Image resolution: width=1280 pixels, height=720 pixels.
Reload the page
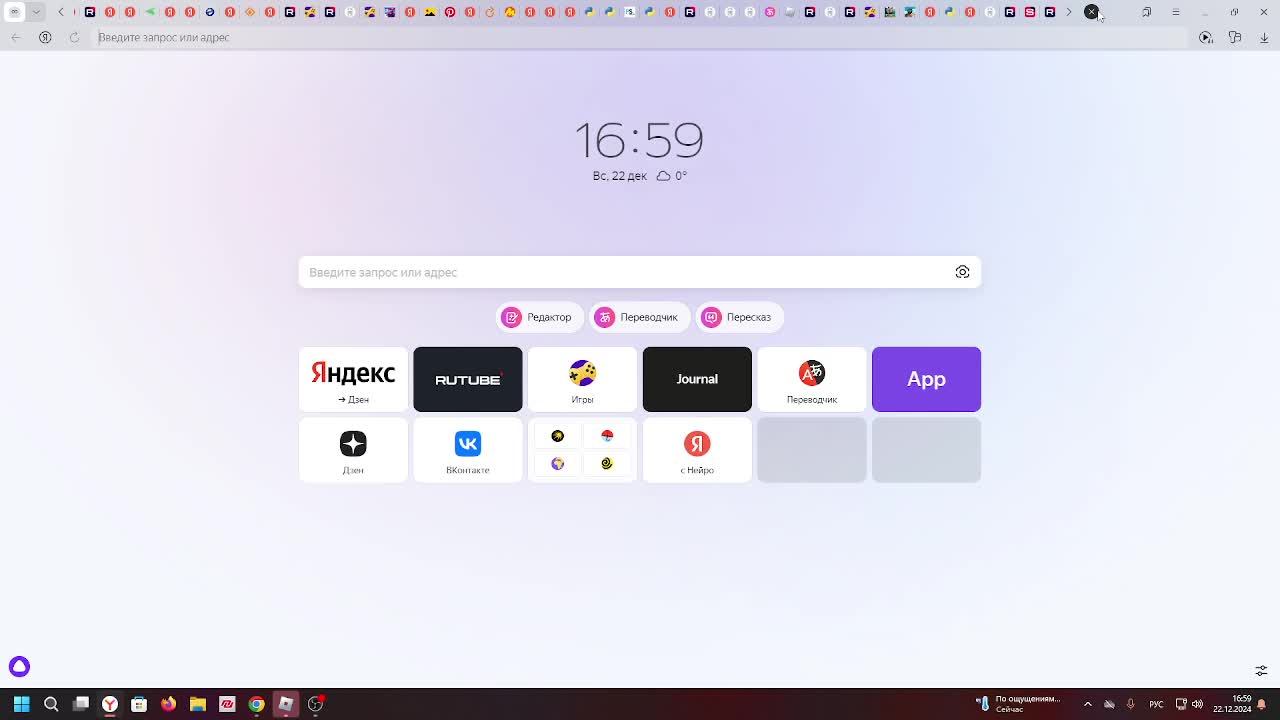pos(74,37)
